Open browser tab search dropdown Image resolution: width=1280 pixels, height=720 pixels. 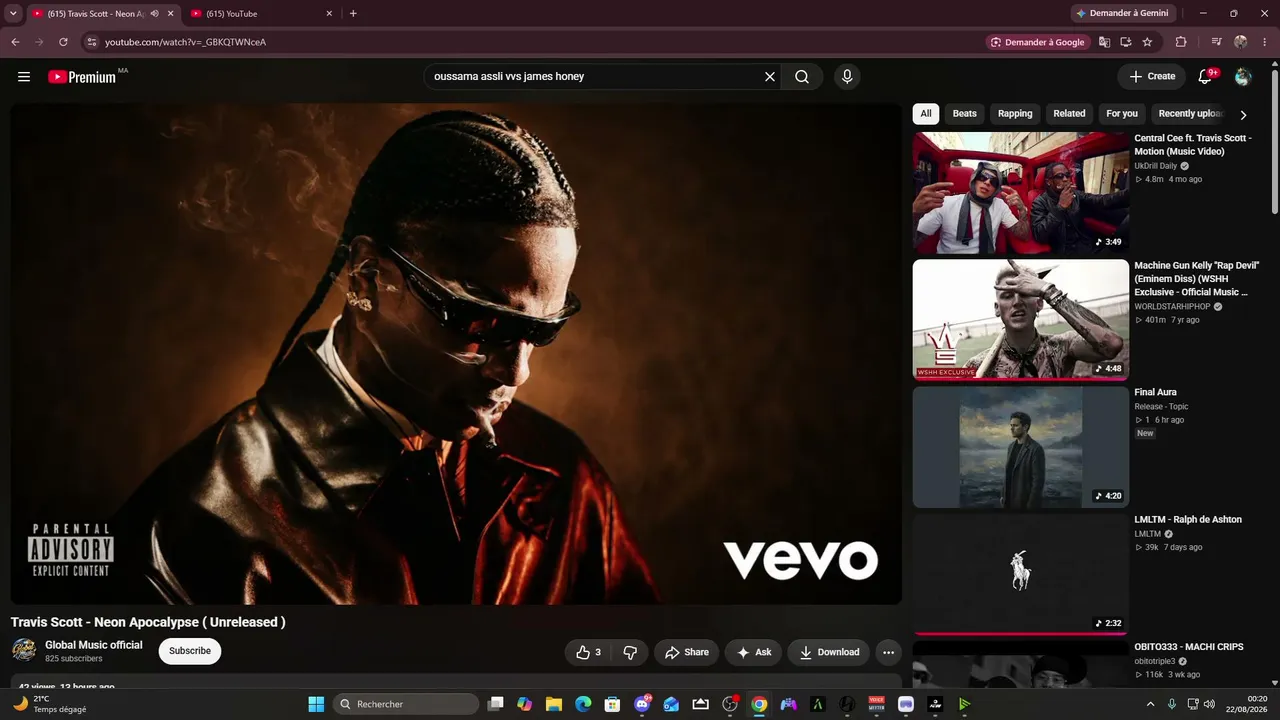(x=13, y=13)
